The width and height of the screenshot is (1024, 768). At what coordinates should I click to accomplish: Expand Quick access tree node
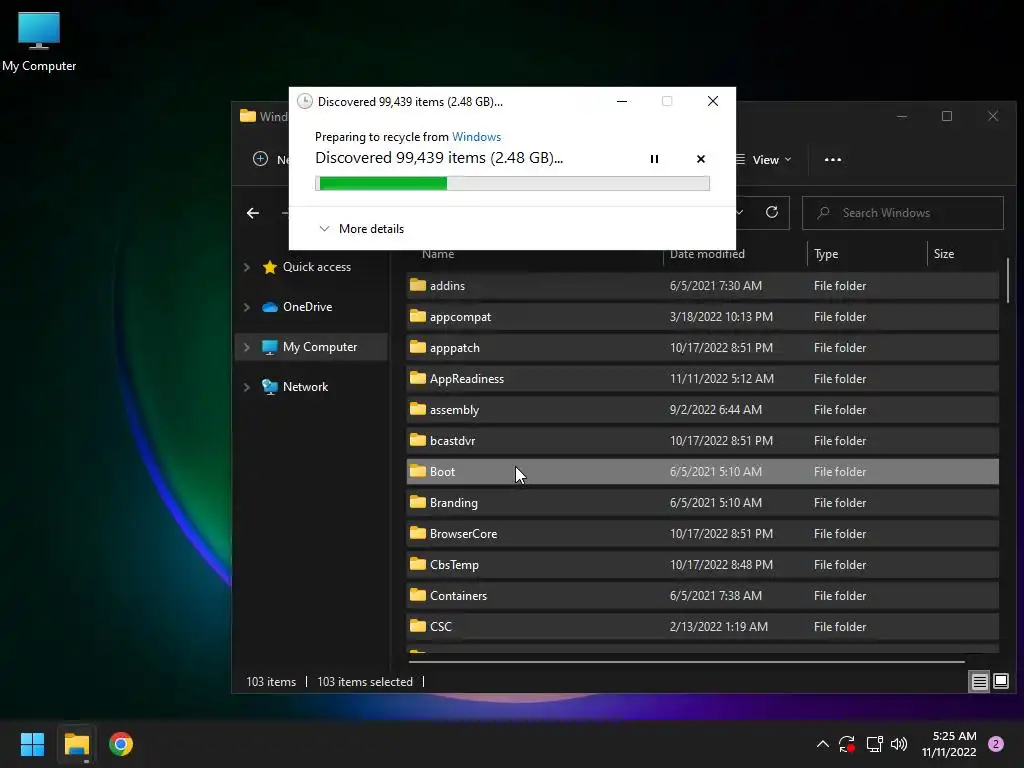247,267
